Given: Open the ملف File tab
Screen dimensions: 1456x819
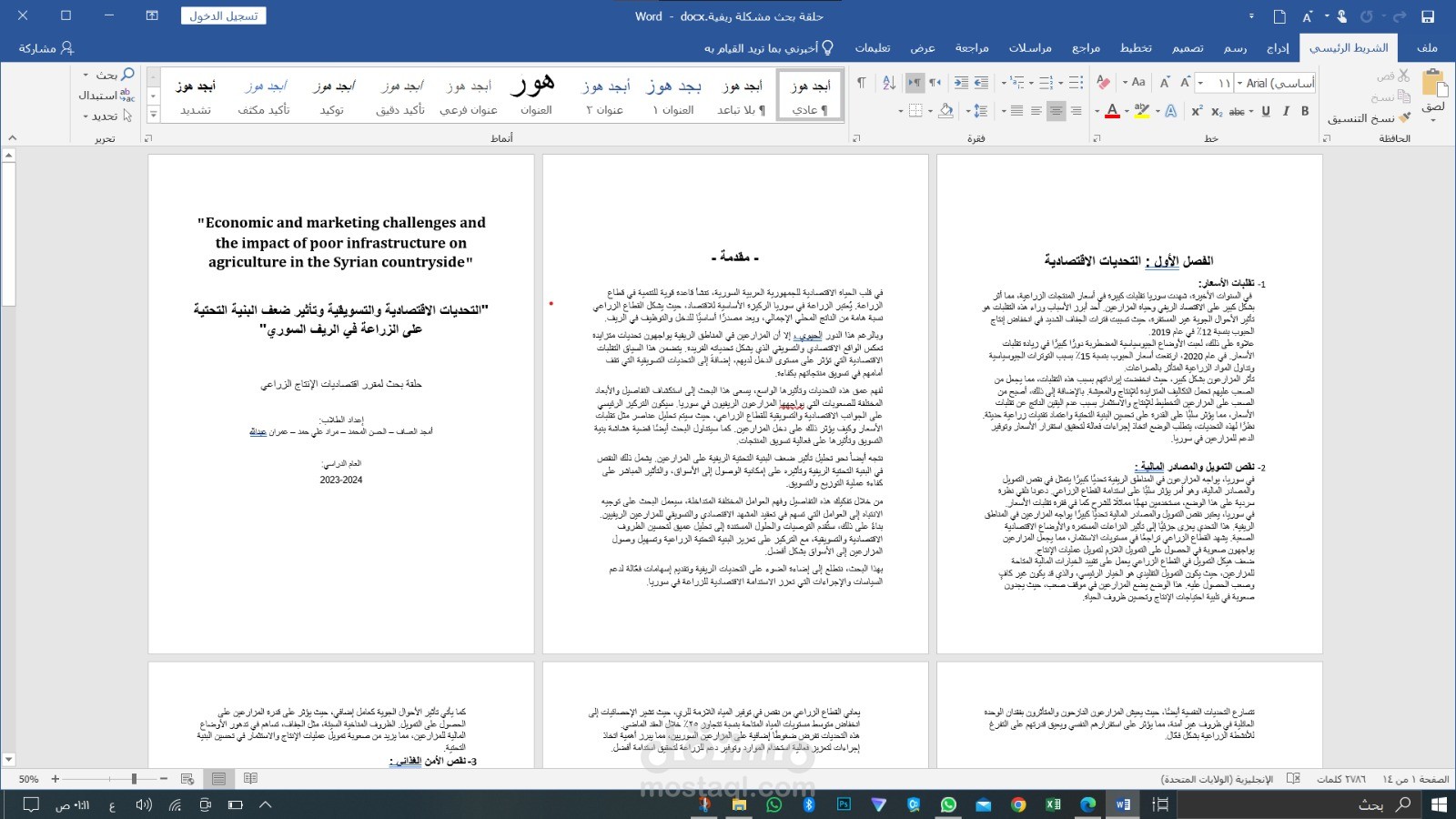Looking at the screenshot, I should coord(1427,47).
